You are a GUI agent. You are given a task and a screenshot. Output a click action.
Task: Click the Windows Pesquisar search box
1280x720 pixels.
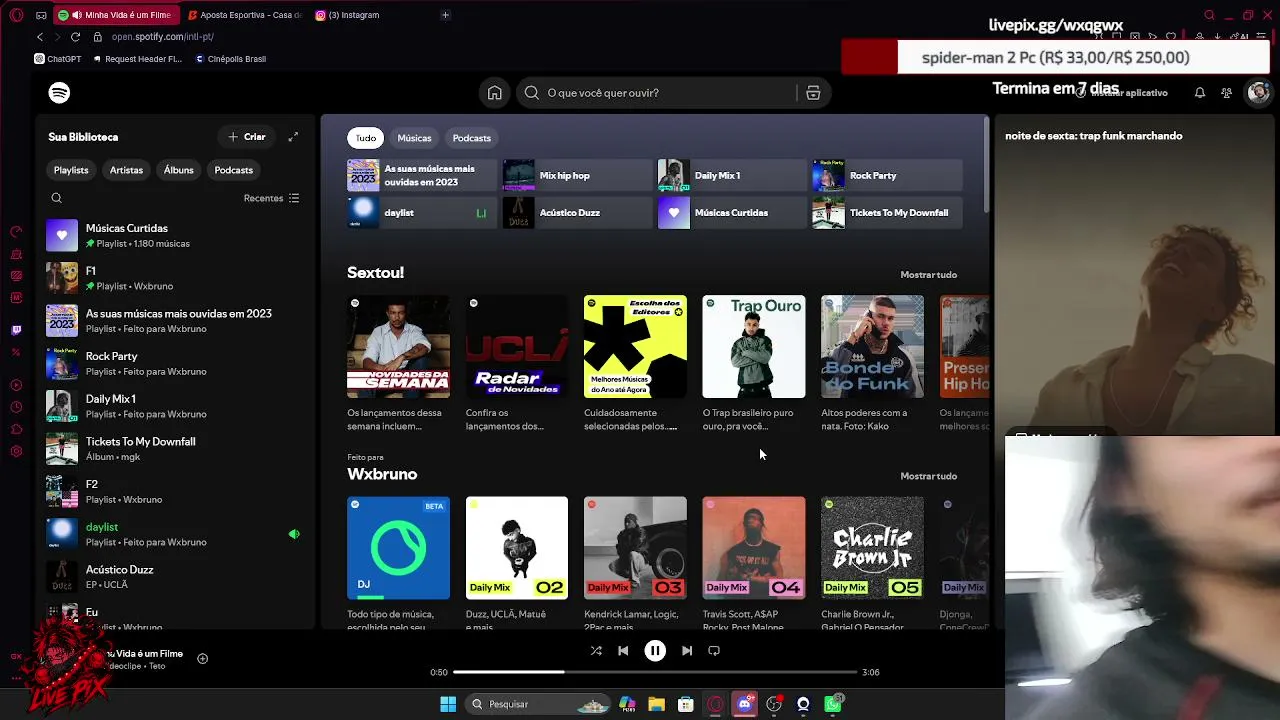[538, 704]
